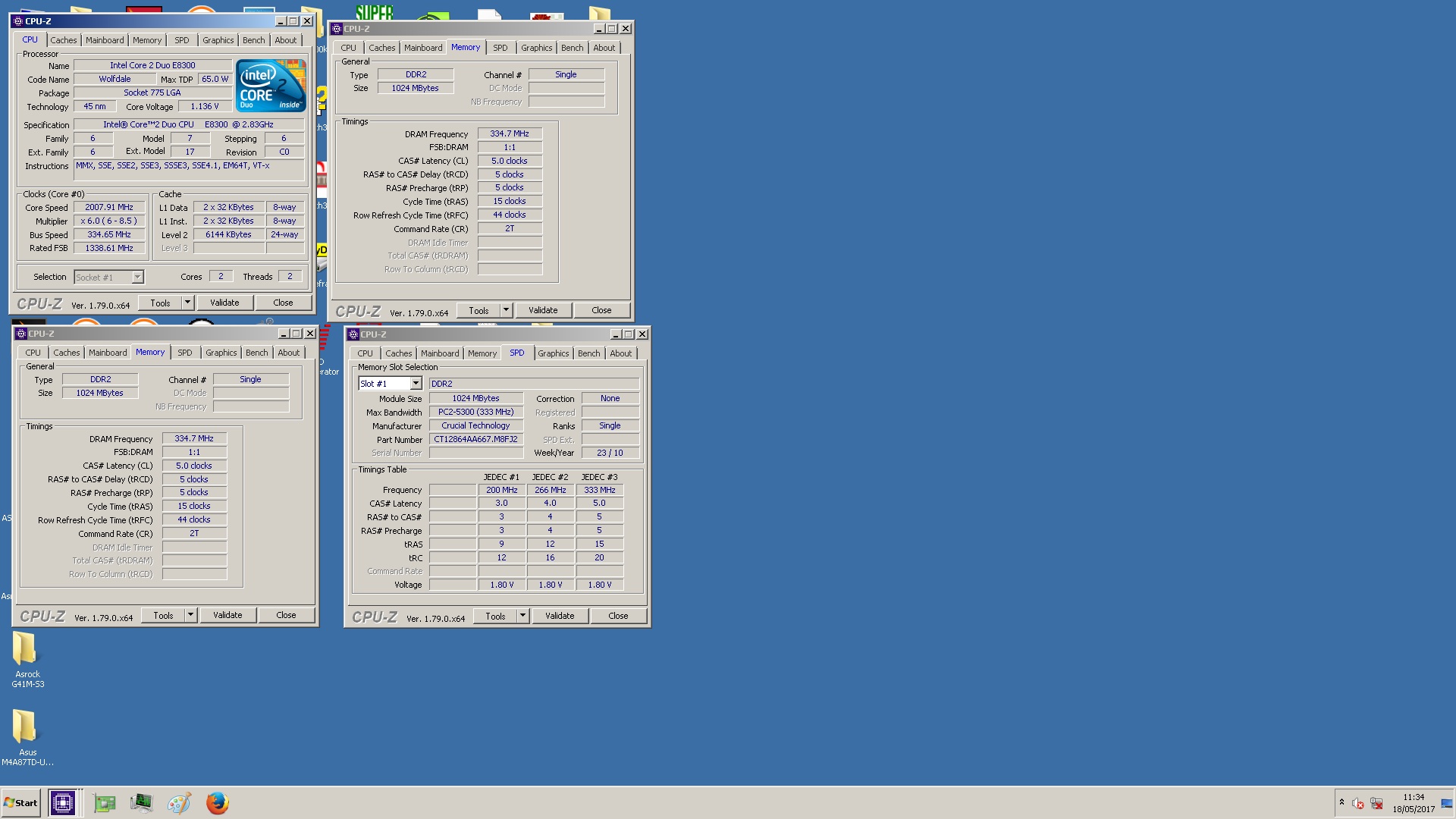
Task: Click the Name field Intel Core 2 Duo E8300
Action: click(152, 65)
